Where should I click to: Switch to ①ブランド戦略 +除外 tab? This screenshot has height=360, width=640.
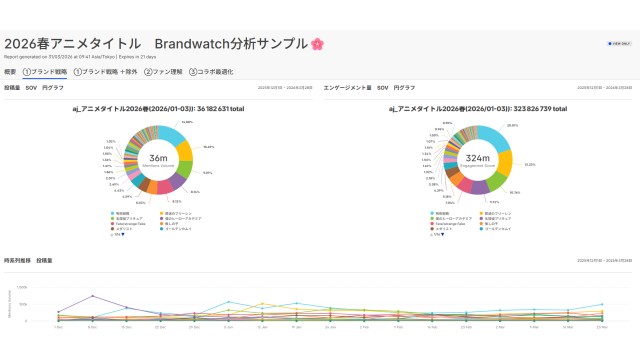point(105,72)
